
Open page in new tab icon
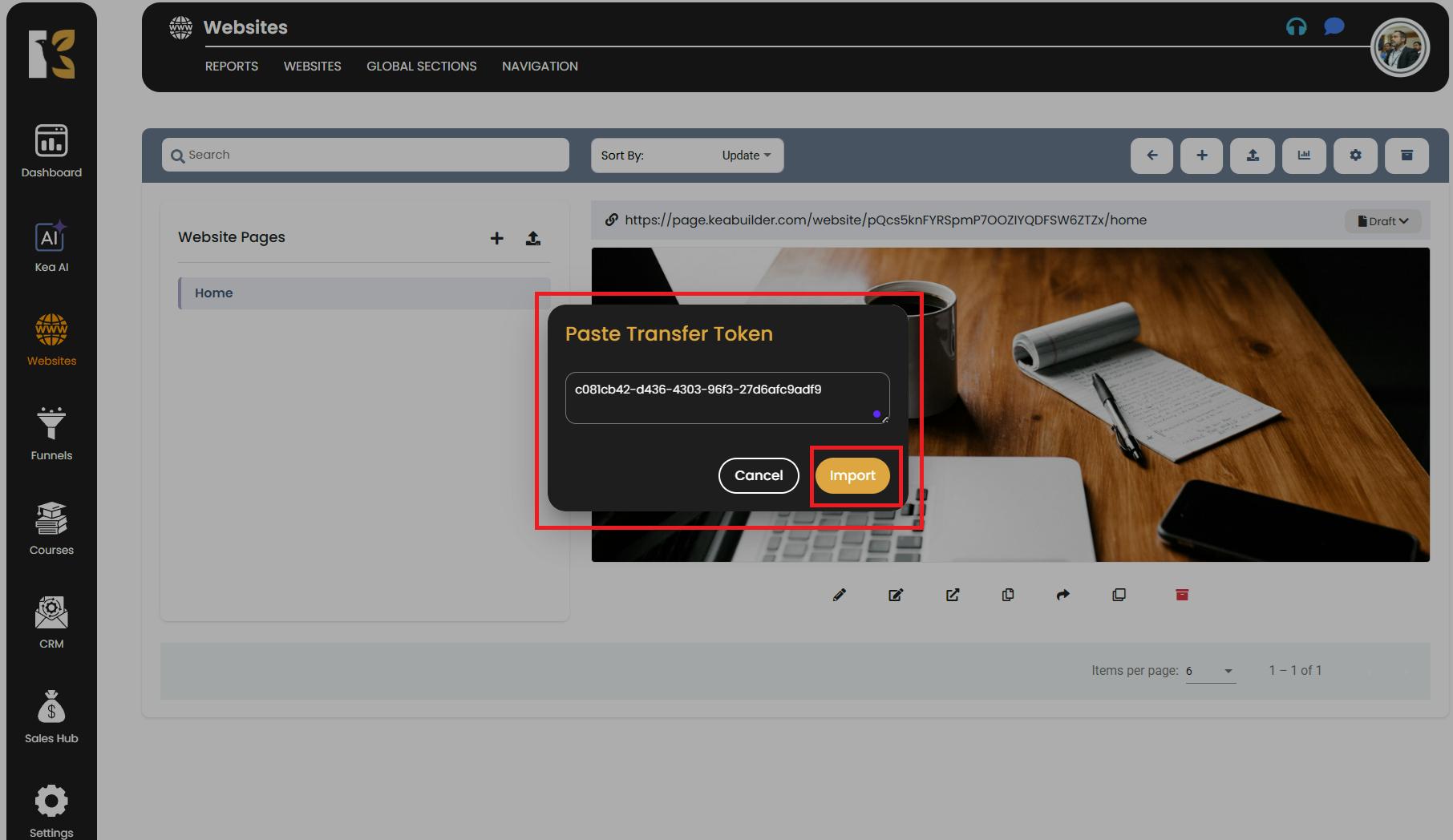[x=952, y=595]
